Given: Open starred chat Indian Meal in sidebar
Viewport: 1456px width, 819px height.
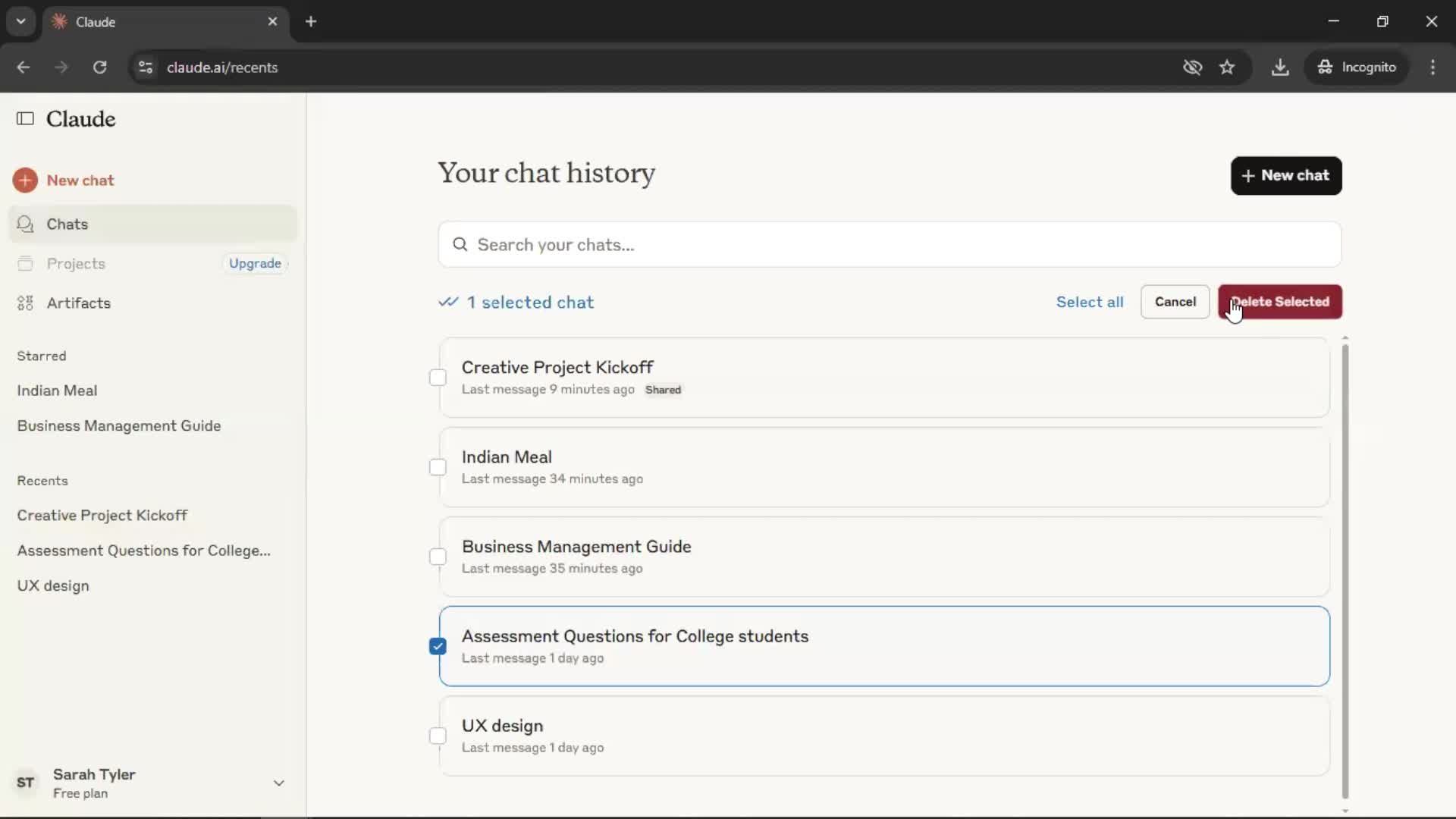Looking at the screenshot, I should (57, 391).
